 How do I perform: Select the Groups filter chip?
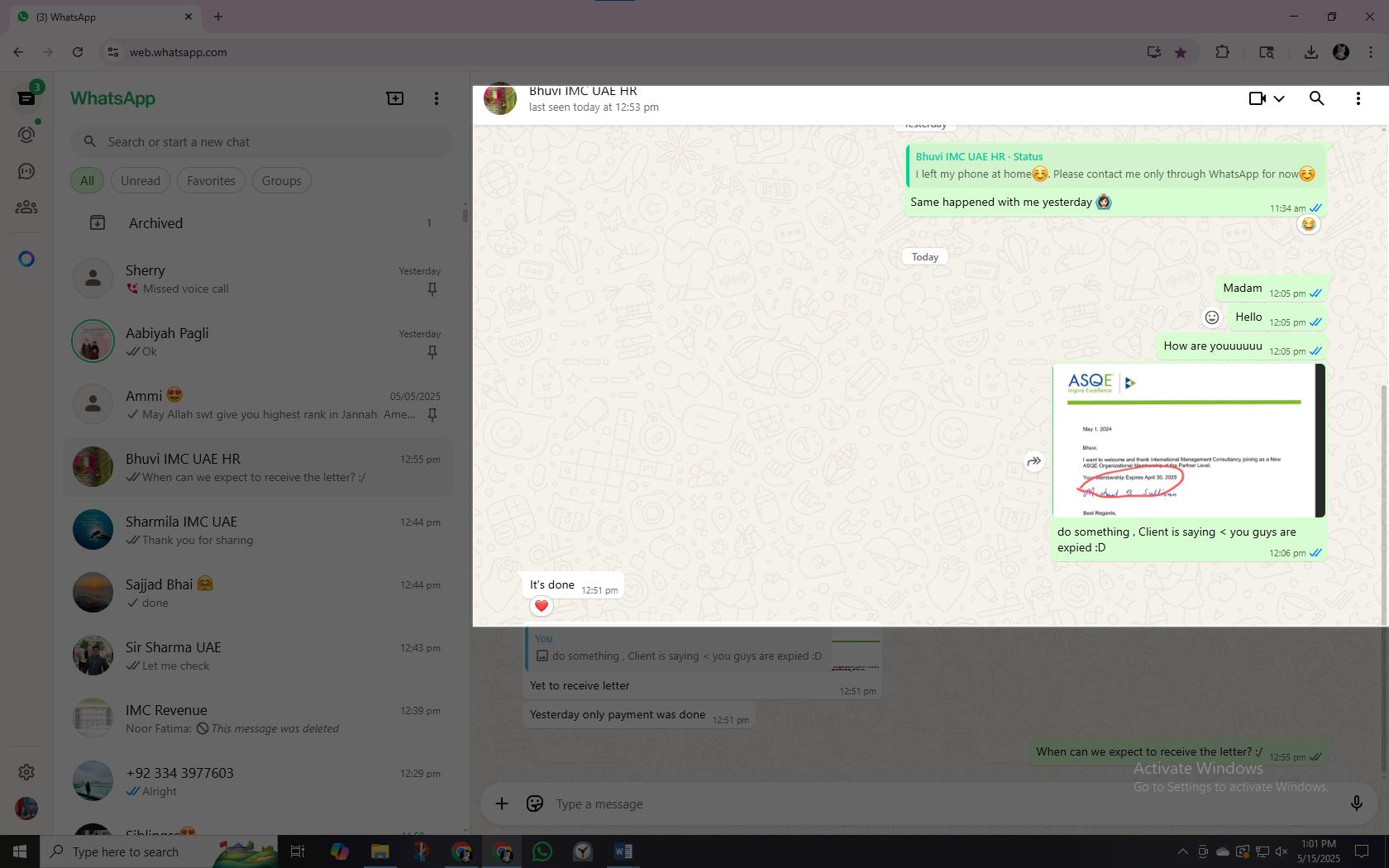(282, 180)
